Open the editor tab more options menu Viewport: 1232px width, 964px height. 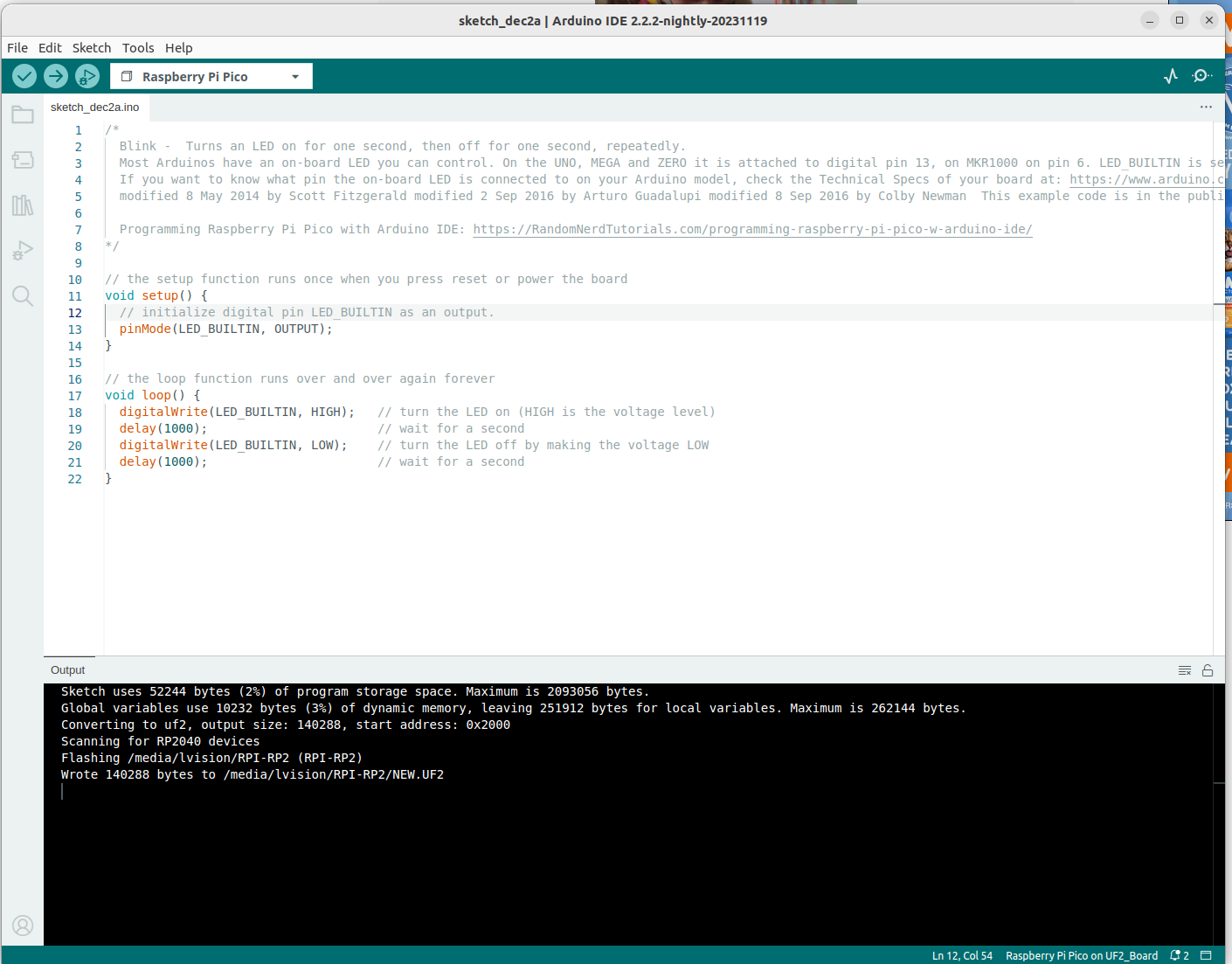click(1206, 107)
